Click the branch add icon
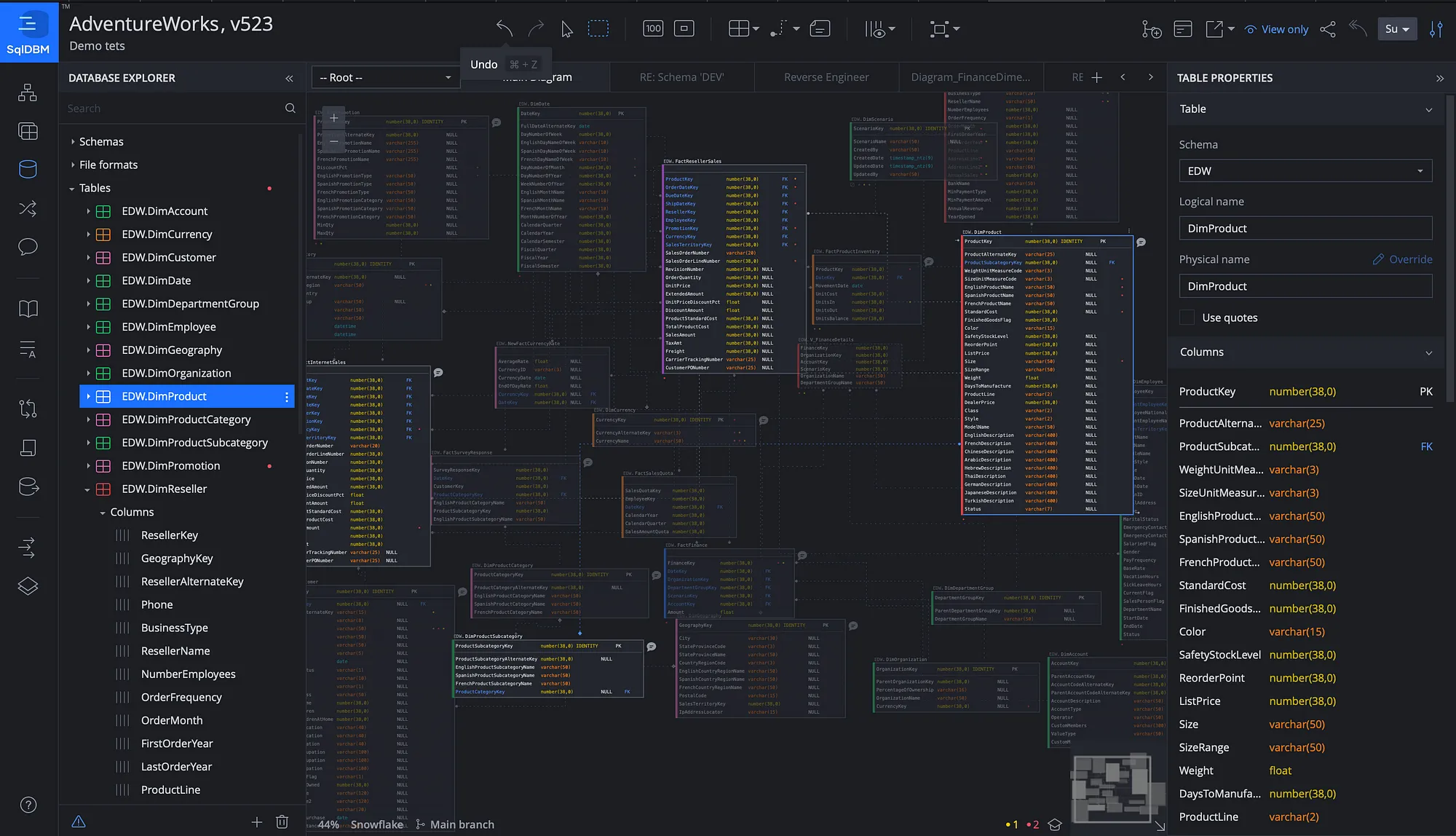Image resolution: width=1456 pixels, height=836 pixels. (1151, 28)
